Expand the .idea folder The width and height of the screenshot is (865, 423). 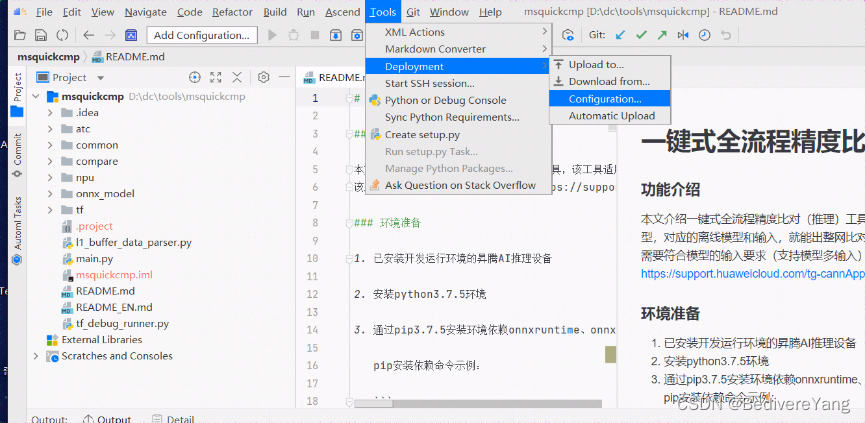coord(50,113)
